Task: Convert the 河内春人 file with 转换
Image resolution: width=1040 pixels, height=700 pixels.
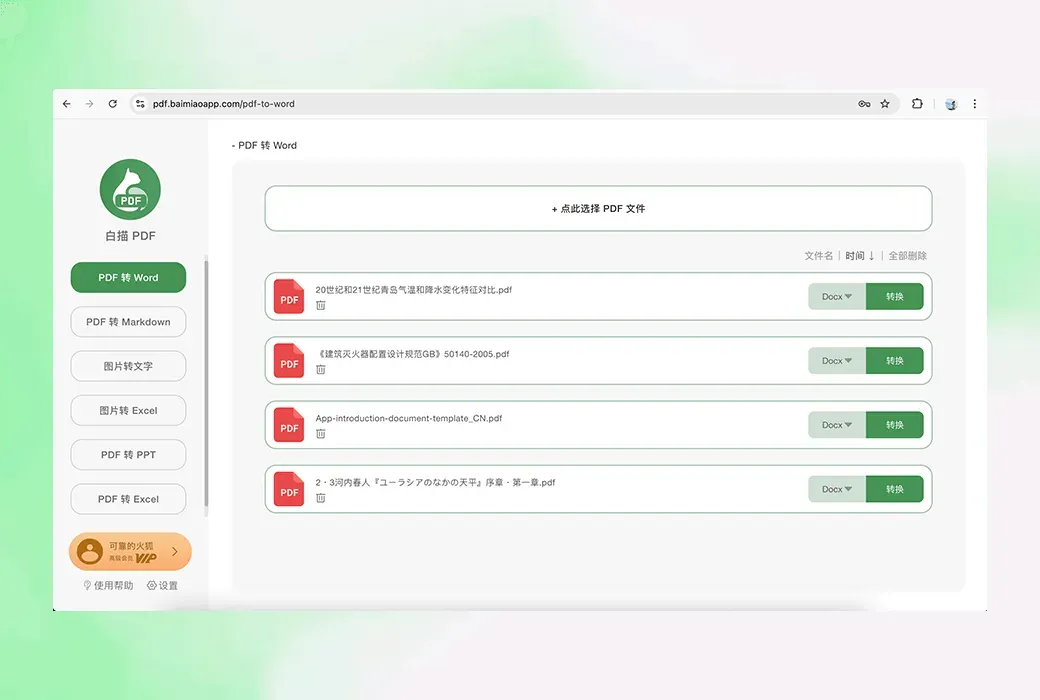Action: (x=895, y=490)
